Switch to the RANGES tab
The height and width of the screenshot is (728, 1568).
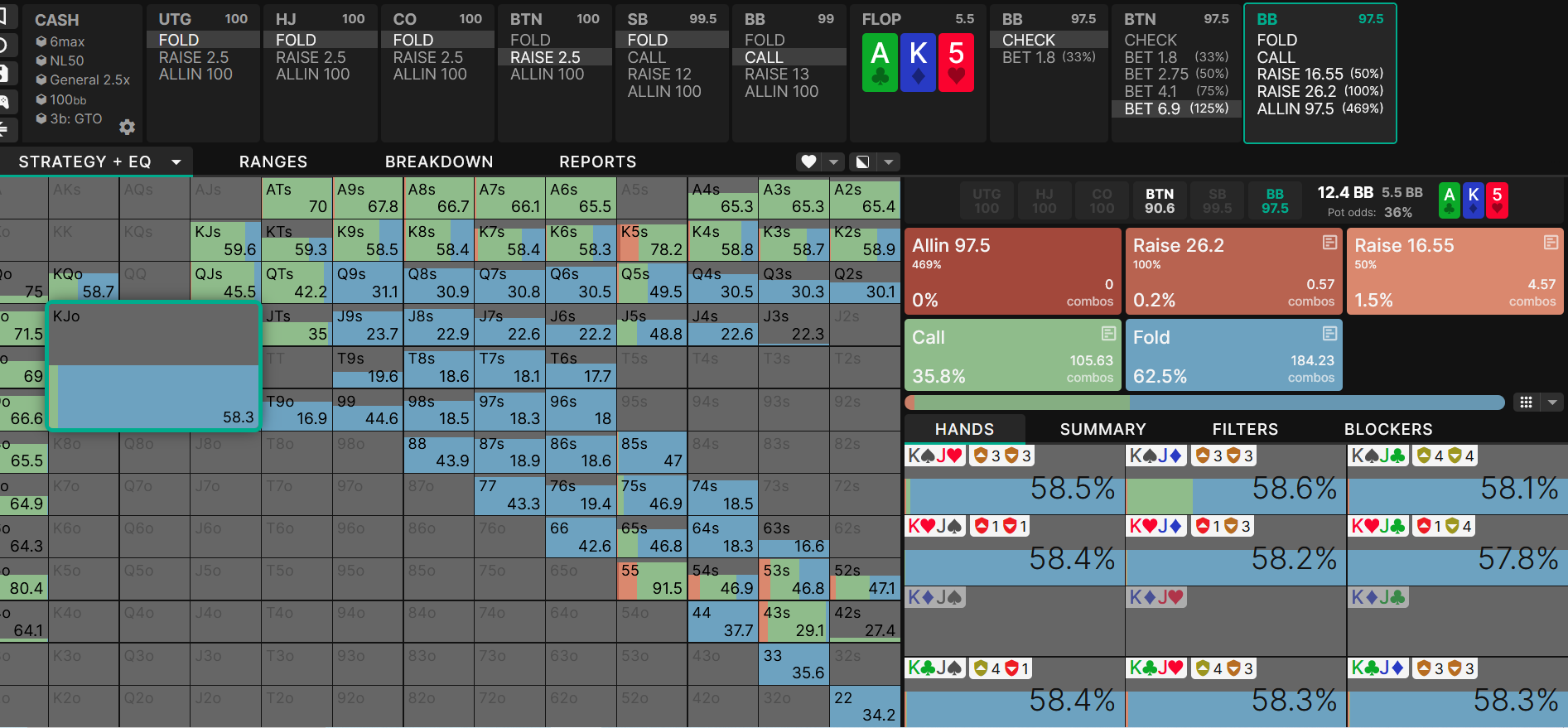[273, 162]
